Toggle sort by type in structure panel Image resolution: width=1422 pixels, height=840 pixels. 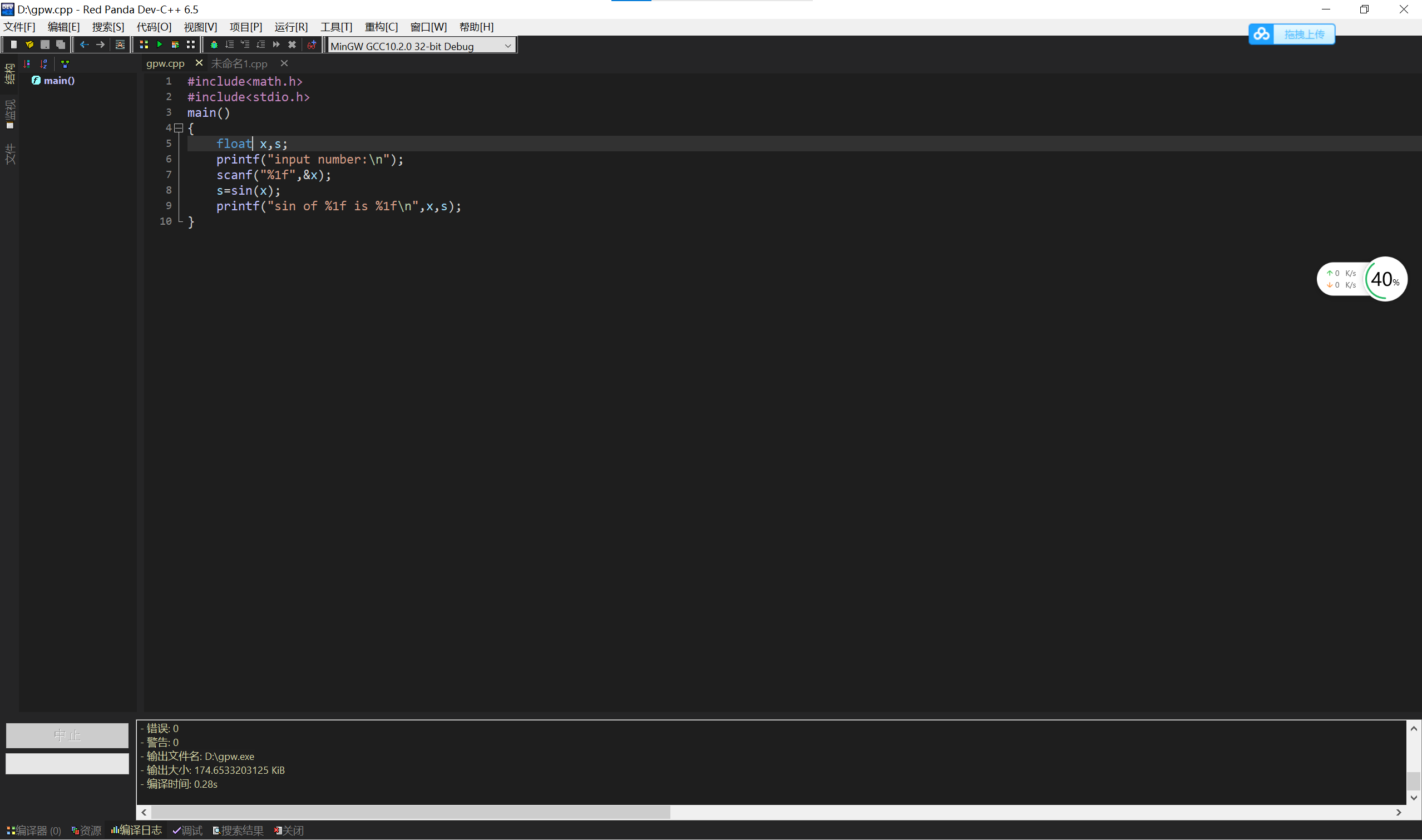coord(27,64)
